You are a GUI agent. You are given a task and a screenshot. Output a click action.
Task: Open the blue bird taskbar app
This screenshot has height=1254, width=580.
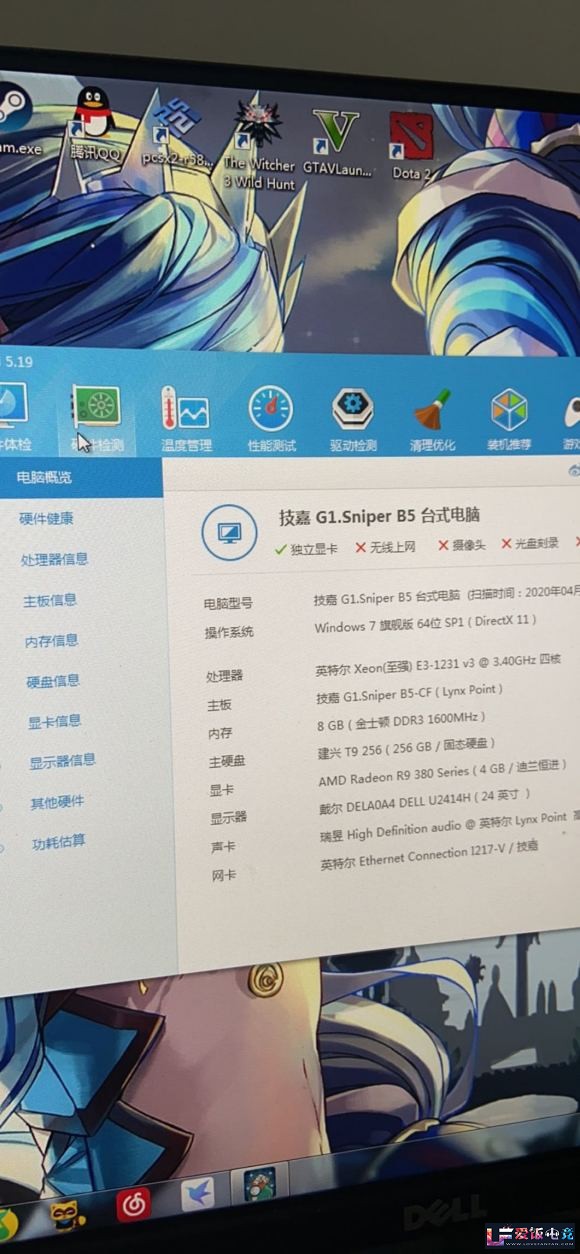(197, 1194)
